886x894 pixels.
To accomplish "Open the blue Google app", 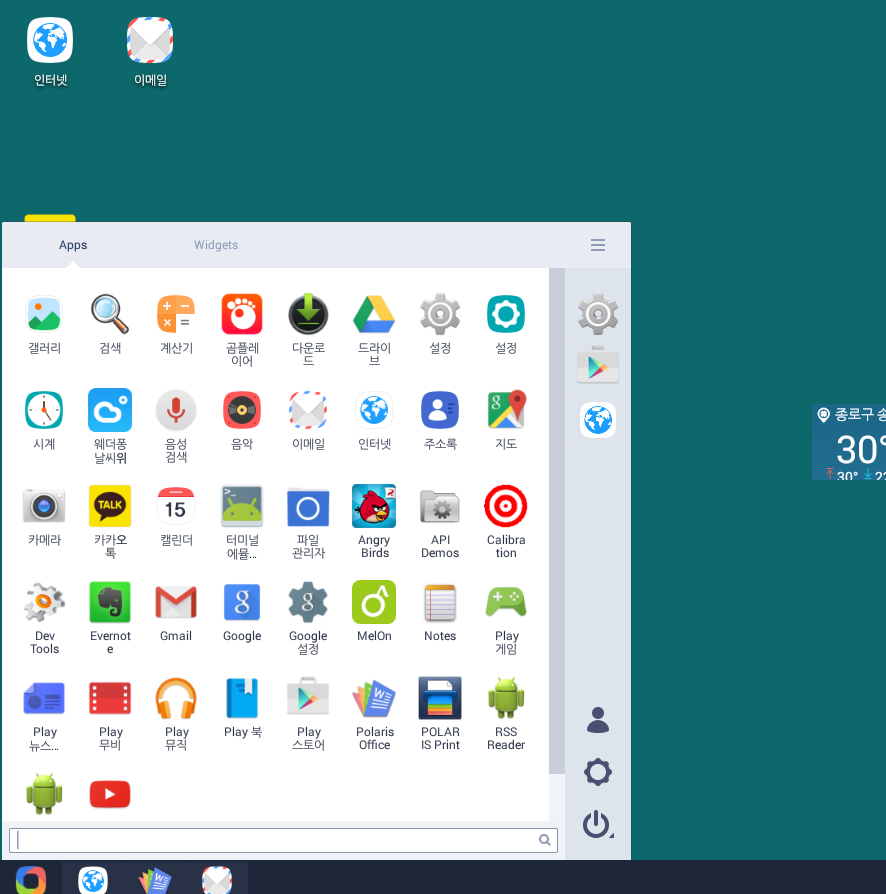I will [x=242, y=602].
